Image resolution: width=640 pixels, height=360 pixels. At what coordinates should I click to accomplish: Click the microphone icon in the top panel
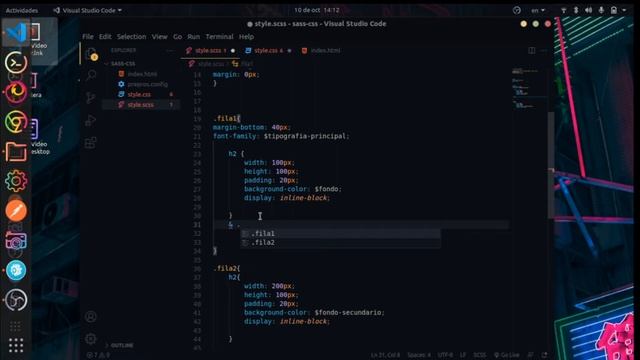pyautogui.click(x=601, y=10)
